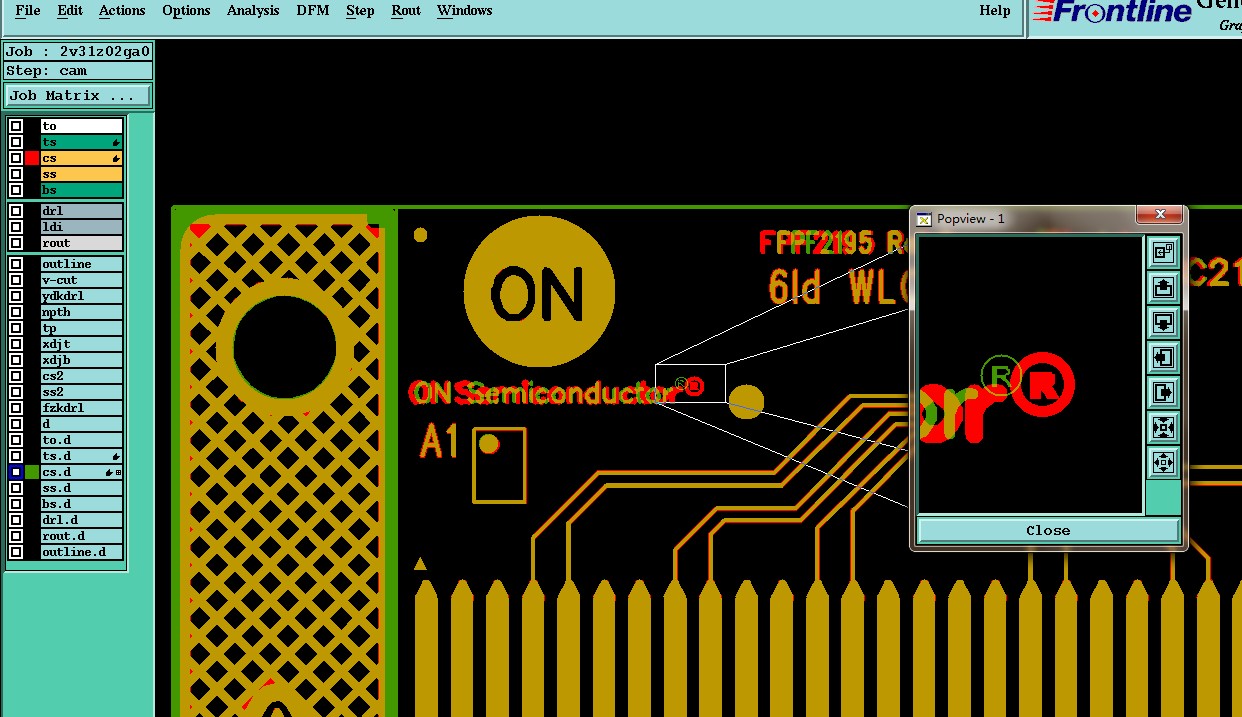The image size is (1242, 717).
Task: Select the xdjt layer row
Action: (81, 345)
